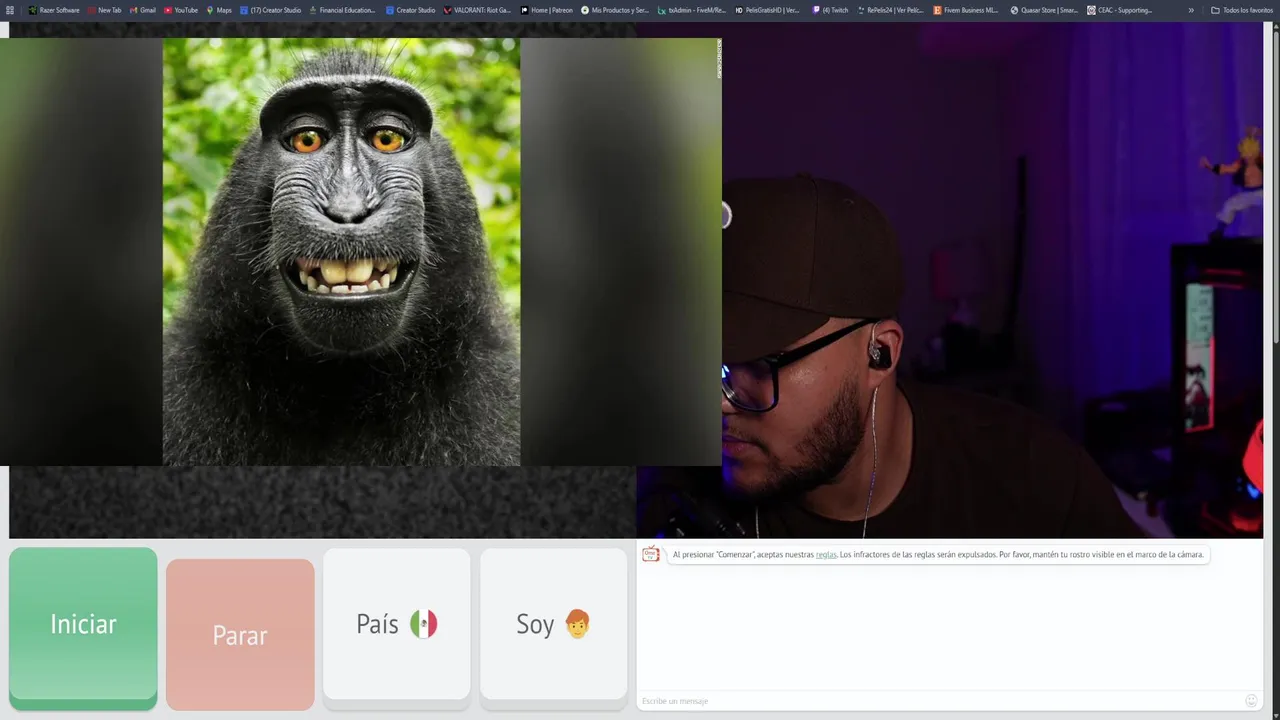Open the PelisGratisHD bookmark

pyautogui.click(x=767, y=10)
